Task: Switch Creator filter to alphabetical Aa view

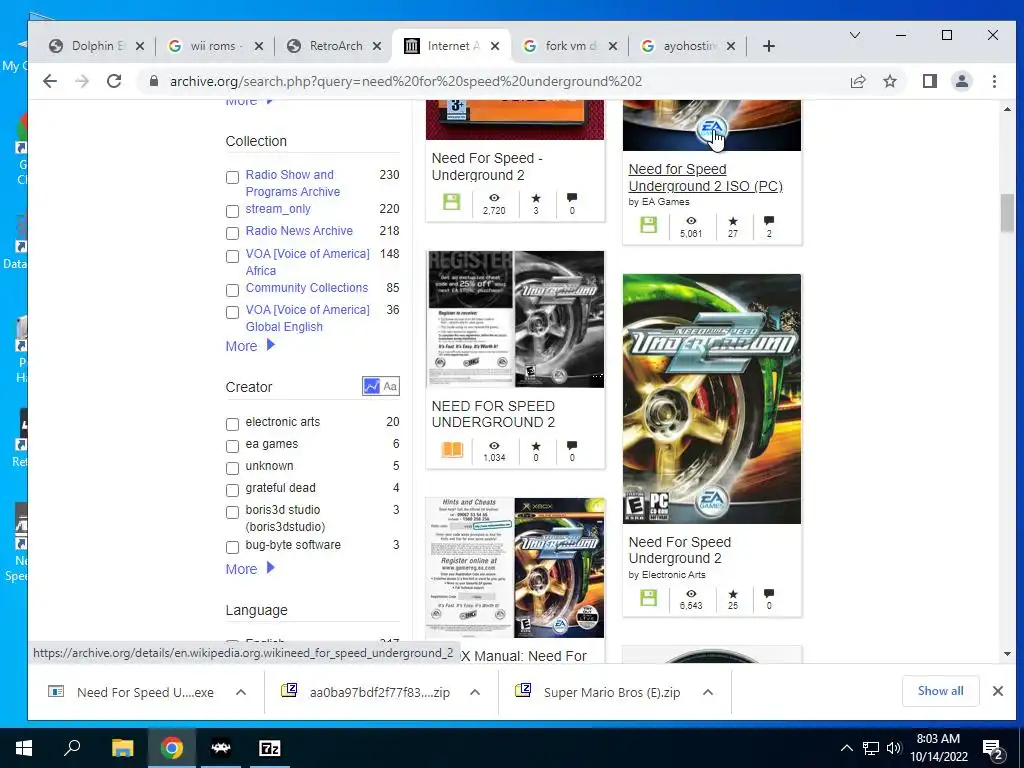Action: point(390,386)
